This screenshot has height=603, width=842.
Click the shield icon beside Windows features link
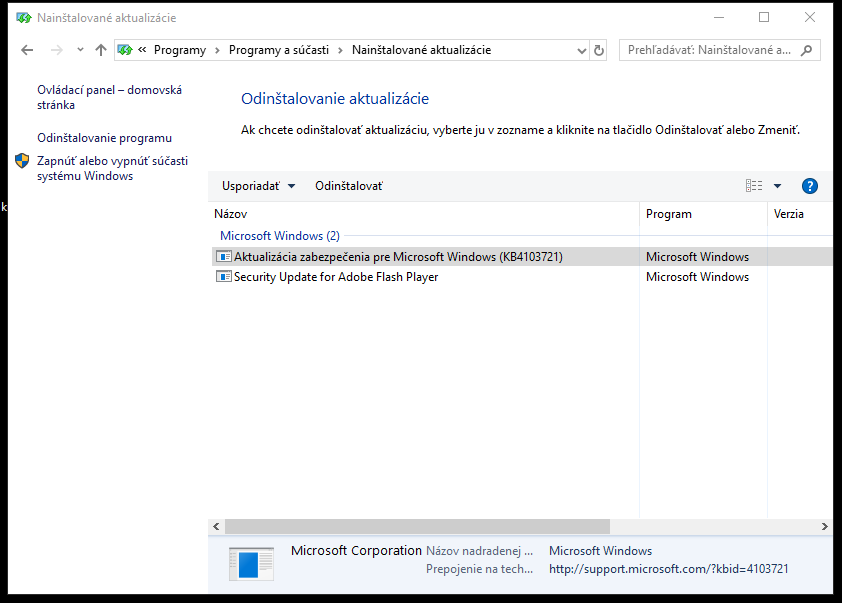[x=22, y=161]
